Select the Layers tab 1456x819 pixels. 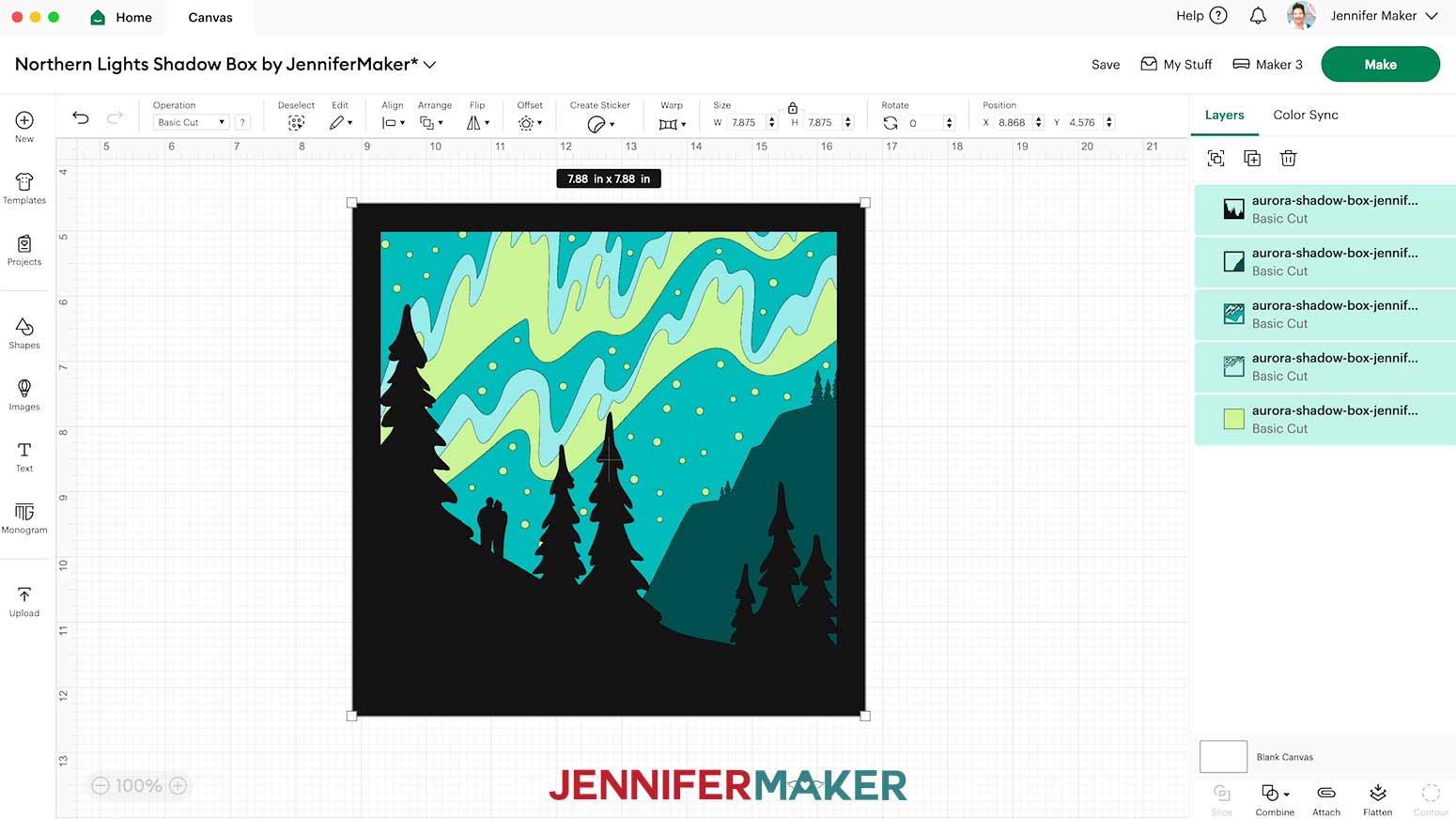1224,115
